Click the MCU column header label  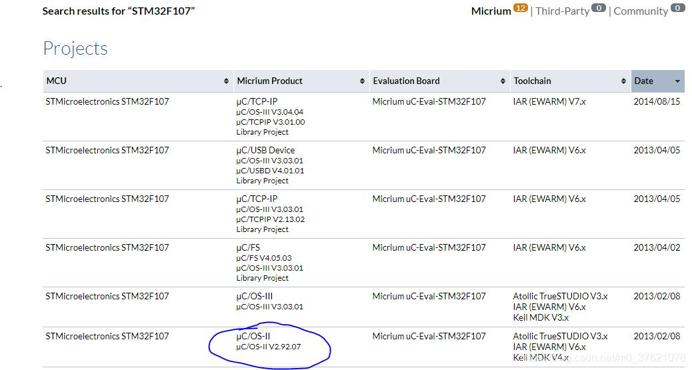click(56, 81)
